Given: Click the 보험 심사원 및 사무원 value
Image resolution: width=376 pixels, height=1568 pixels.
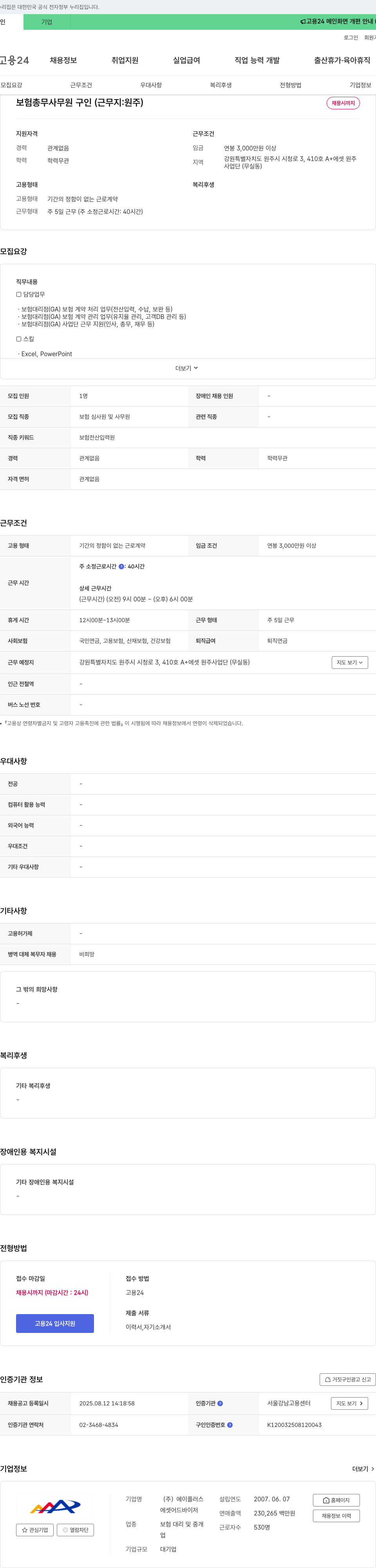Looking at the screenshot, I should coord(105,417).
